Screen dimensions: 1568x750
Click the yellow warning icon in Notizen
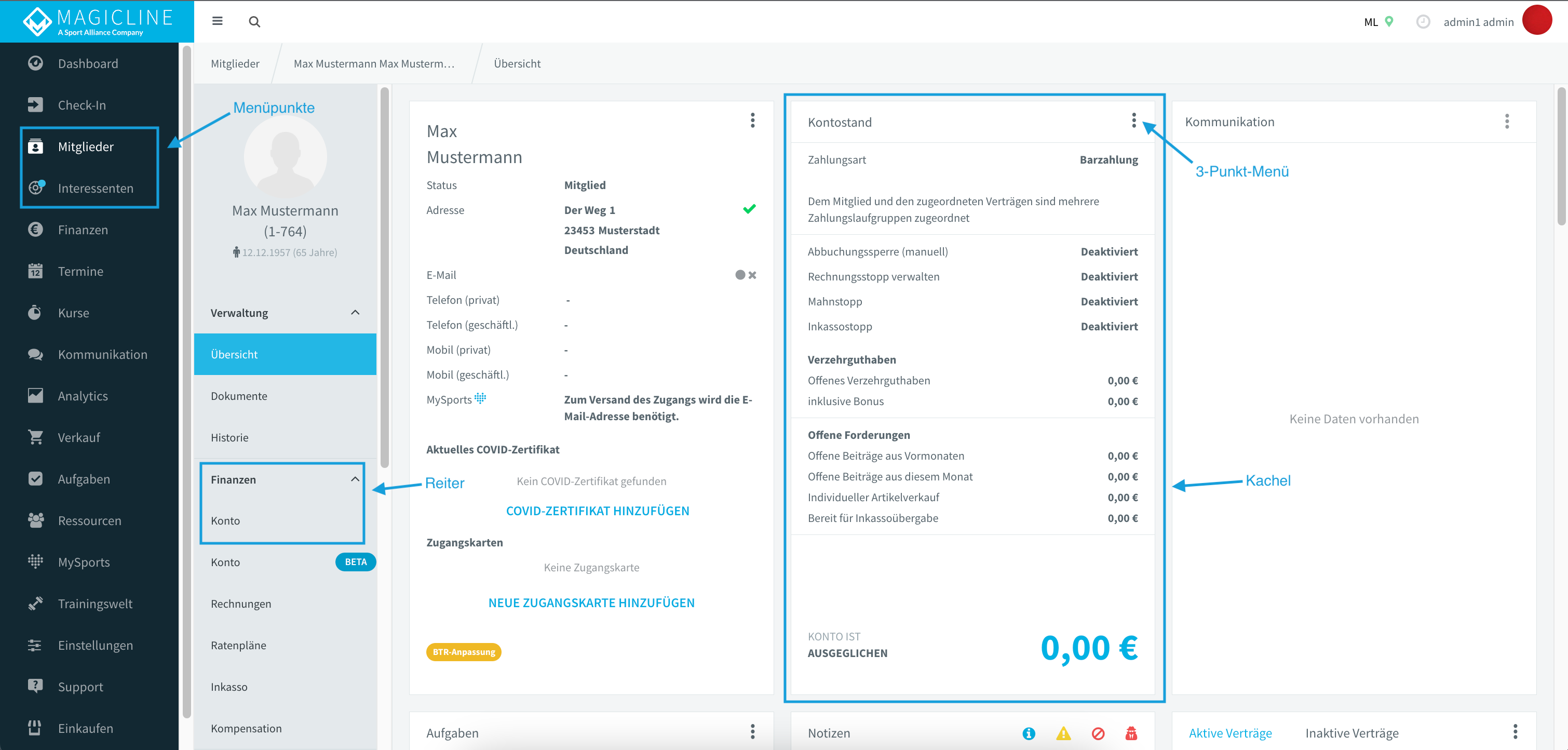click(x=1063, y=733)
